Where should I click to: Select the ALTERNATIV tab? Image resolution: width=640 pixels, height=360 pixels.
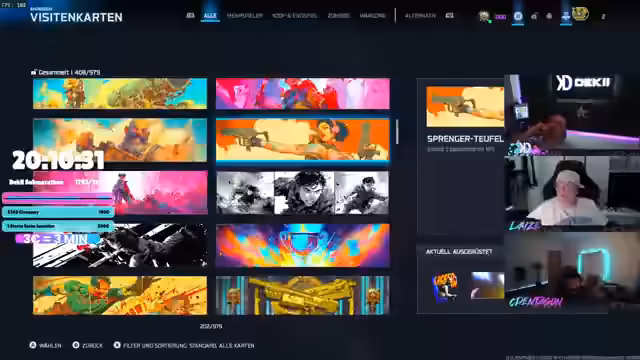coord(420,16)
